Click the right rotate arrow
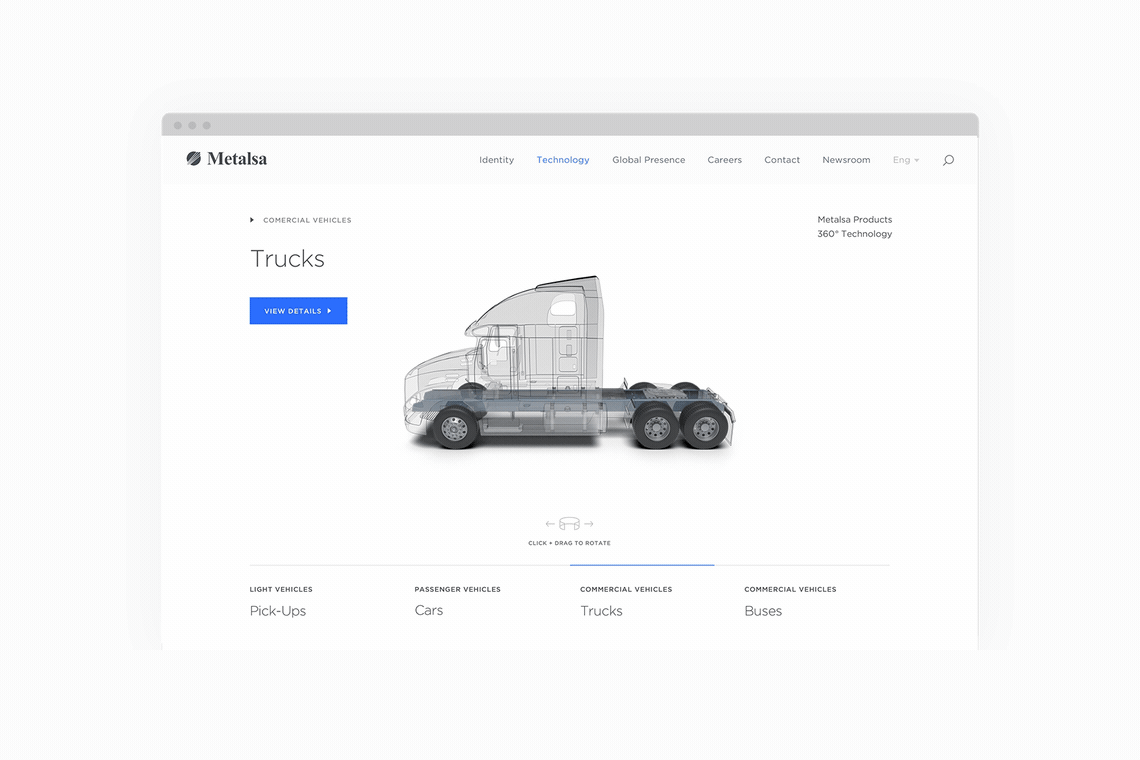 pyautogui.click(x=589, y=524)
